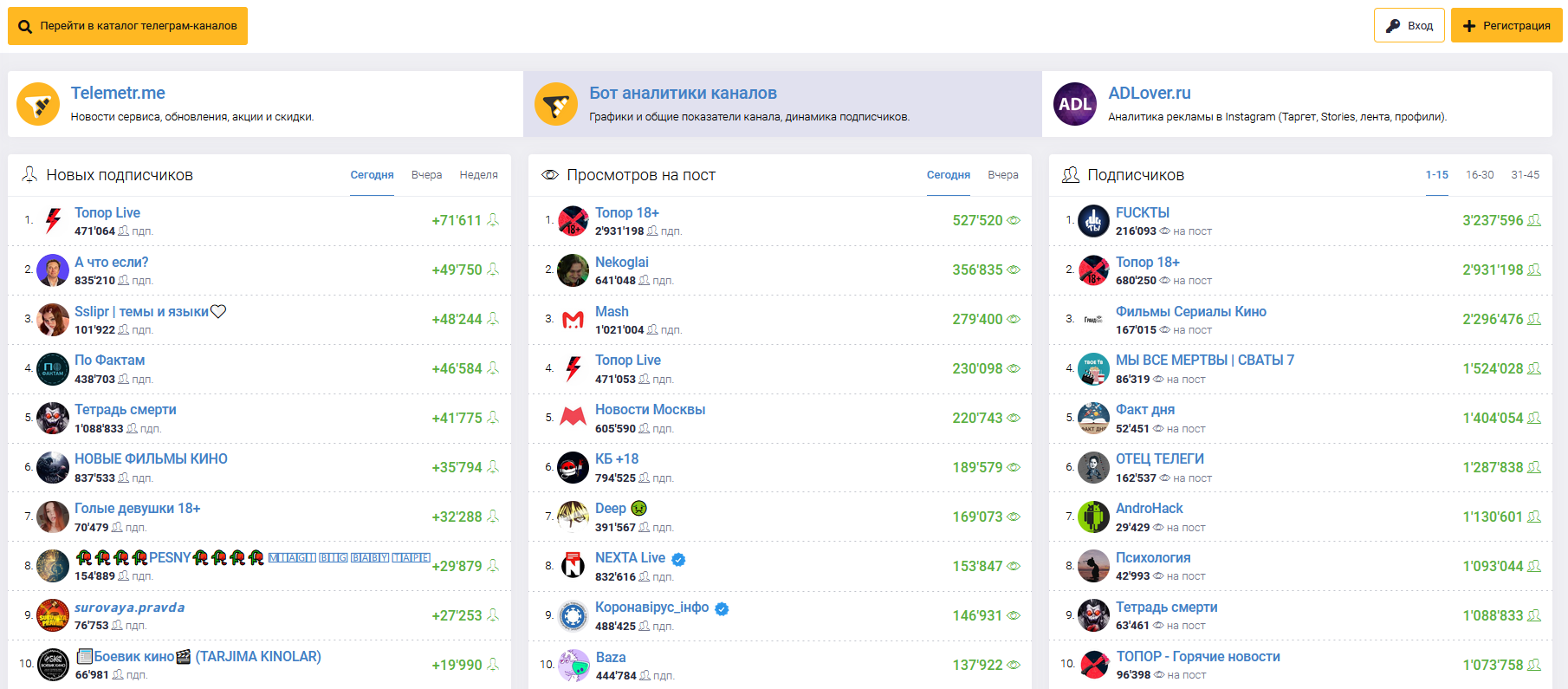Screen dimensions: 1568x689
Task: Click the Sslipr channel avatar
Action: coord(53,320)
